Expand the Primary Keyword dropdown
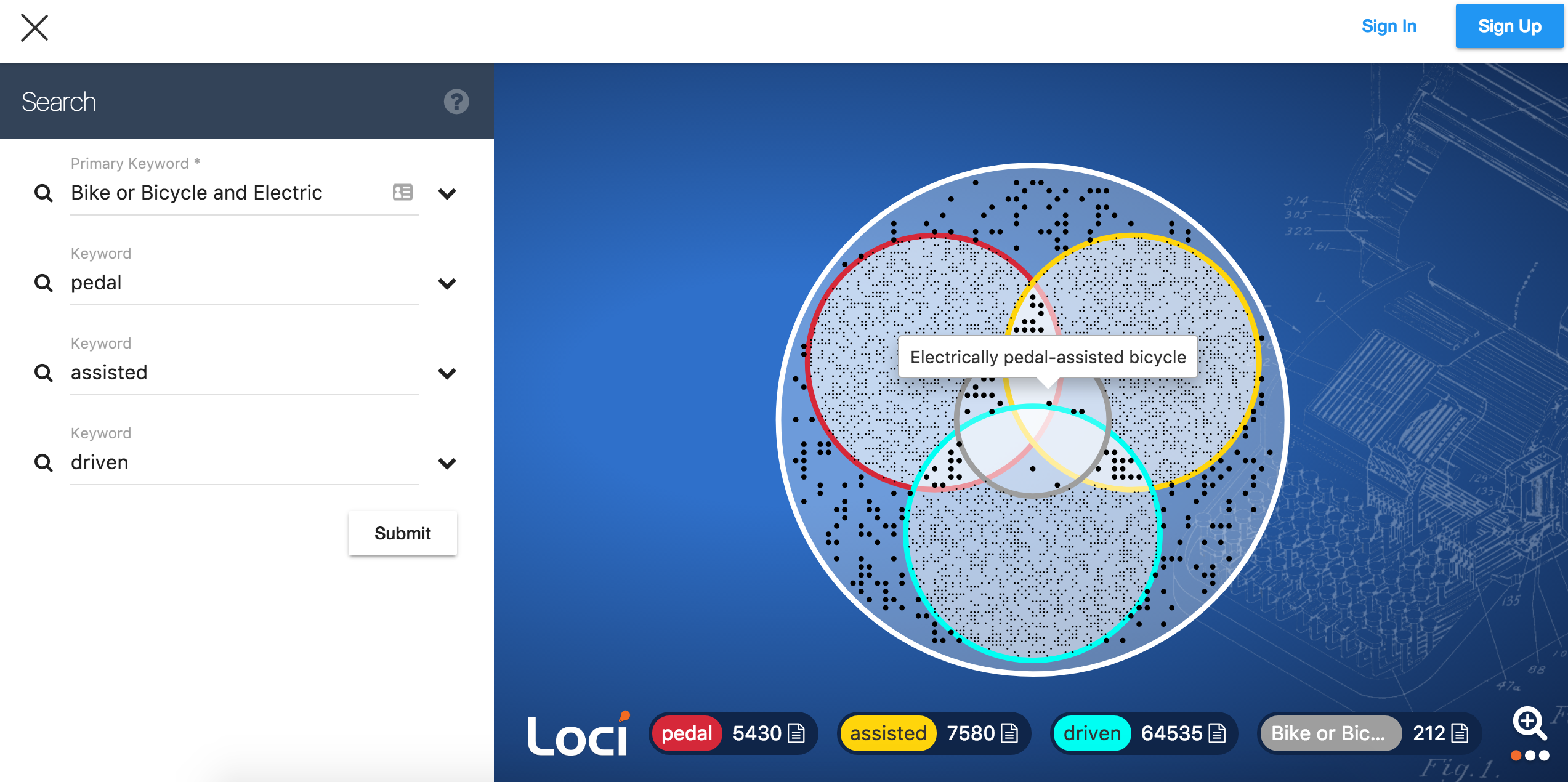The height and width of the screenshot is (782, 1568). pos(448,193)
